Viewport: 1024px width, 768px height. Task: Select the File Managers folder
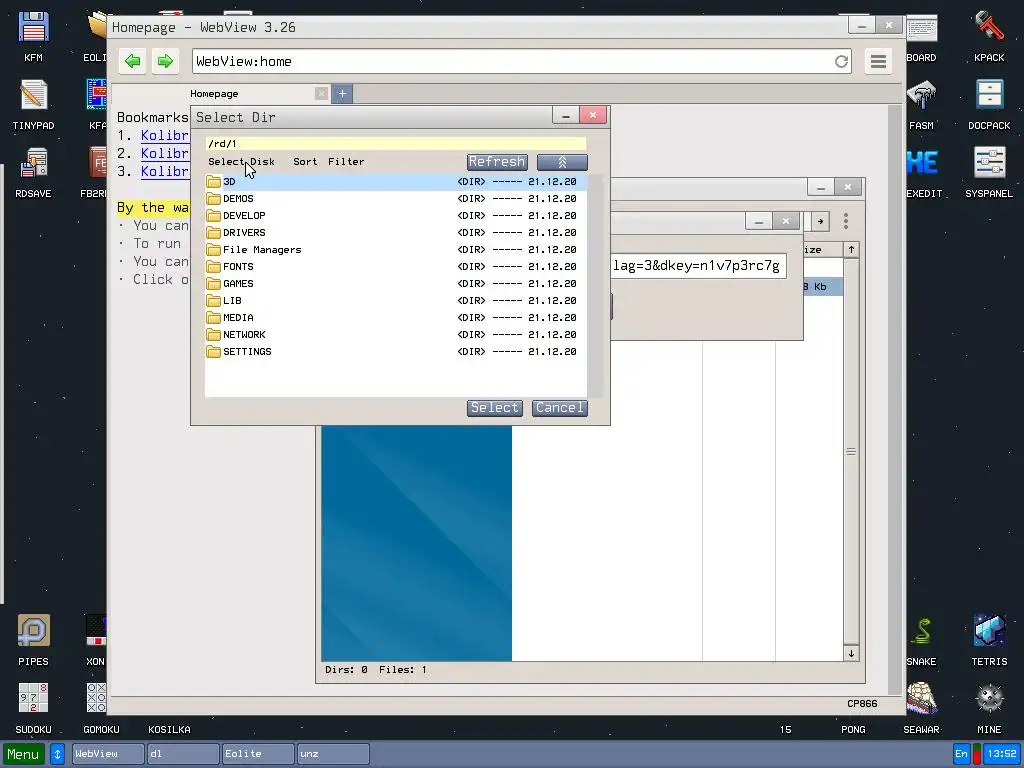tap(396, 249)
